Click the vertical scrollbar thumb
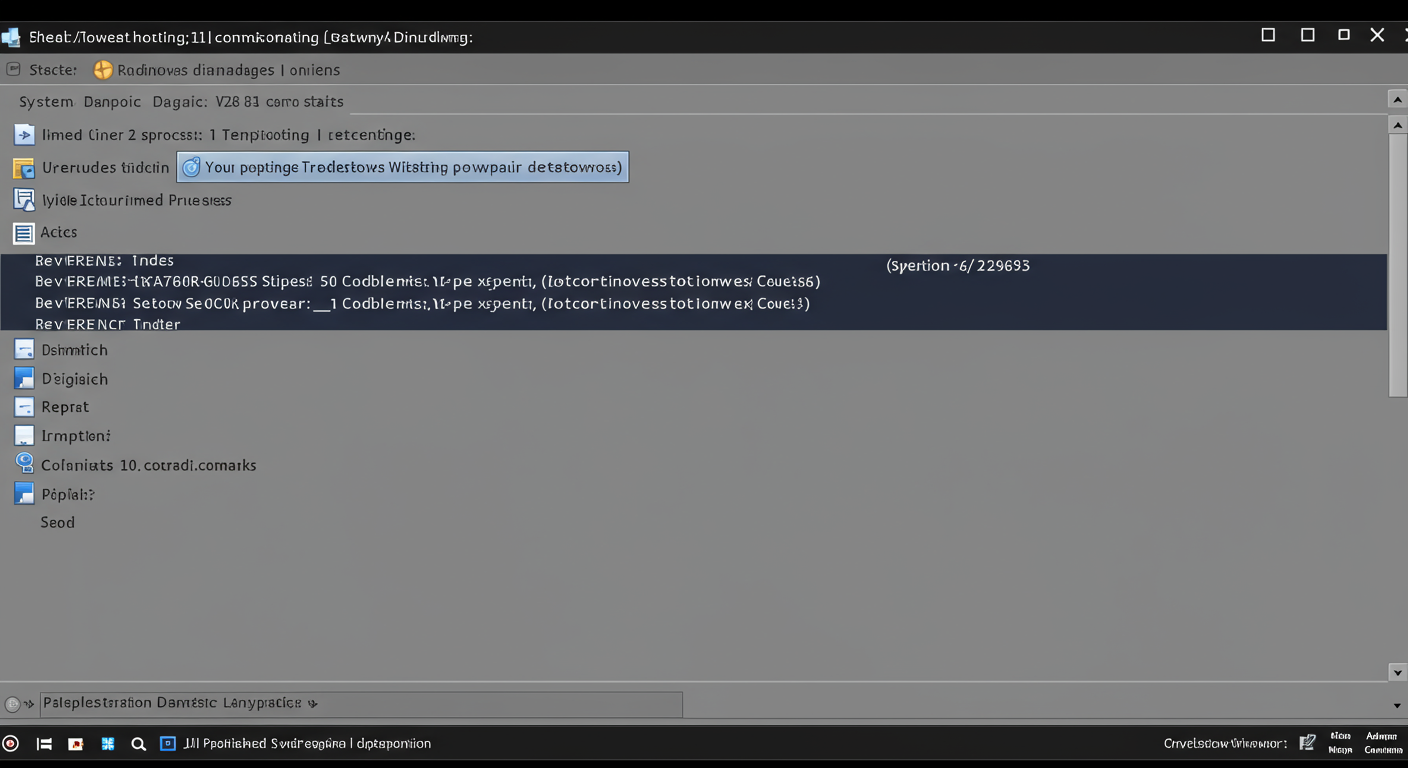This screenshot has height=768, width=1408. pyautogui.click(x=1397, y=265)
